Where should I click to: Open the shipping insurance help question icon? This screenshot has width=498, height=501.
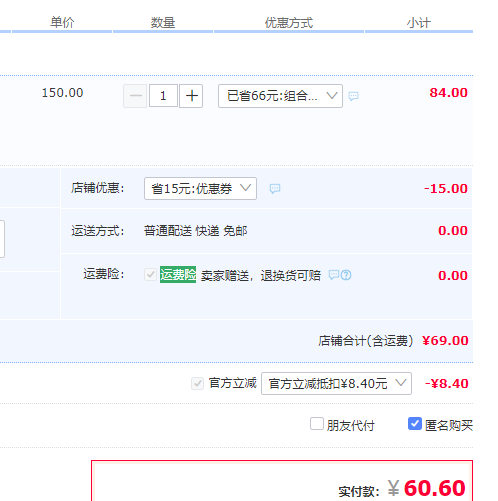click(346, 275)
